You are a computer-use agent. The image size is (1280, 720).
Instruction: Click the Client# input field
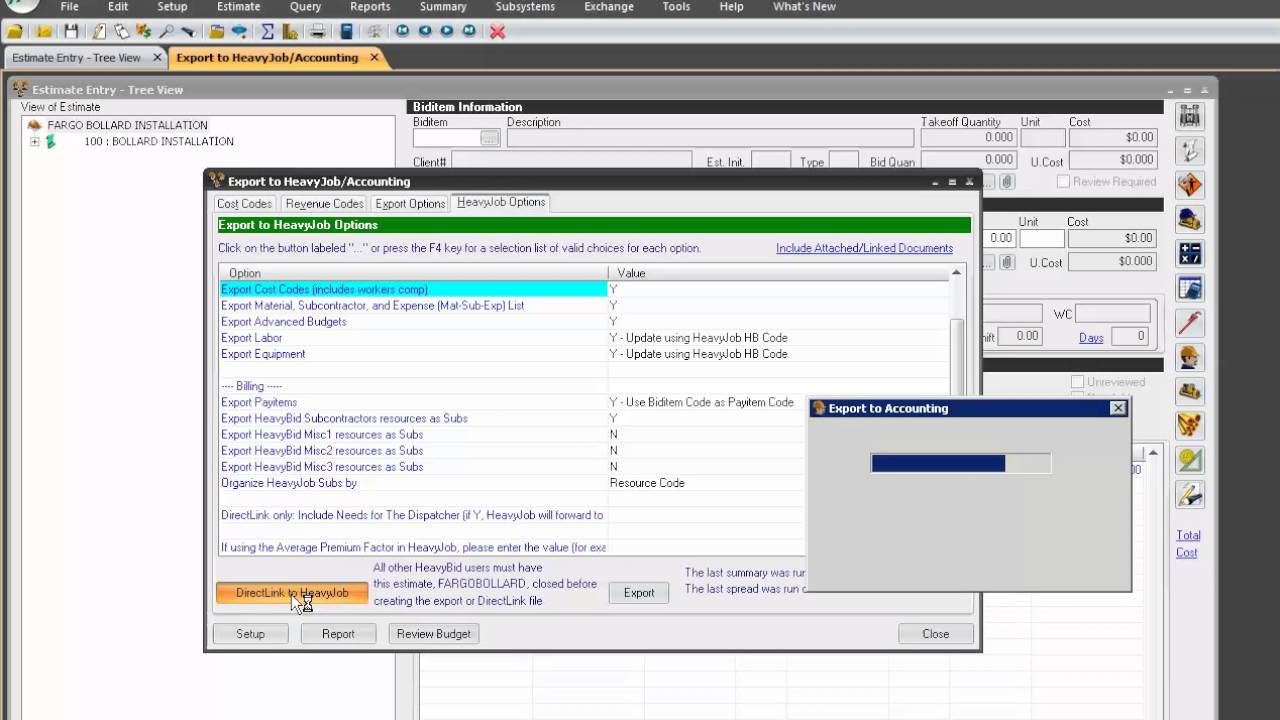[x=571, y=161]
